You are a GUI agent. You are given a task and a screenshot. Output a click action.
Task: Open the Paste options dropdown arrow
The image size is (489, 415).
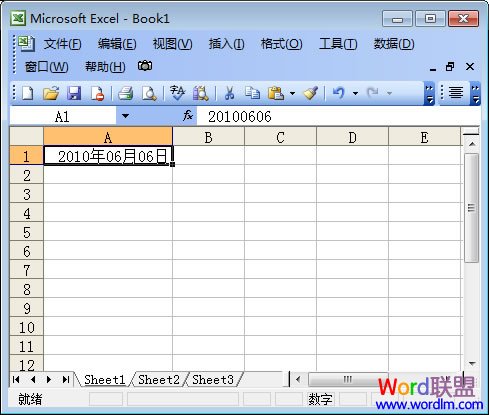pos(292,93)
